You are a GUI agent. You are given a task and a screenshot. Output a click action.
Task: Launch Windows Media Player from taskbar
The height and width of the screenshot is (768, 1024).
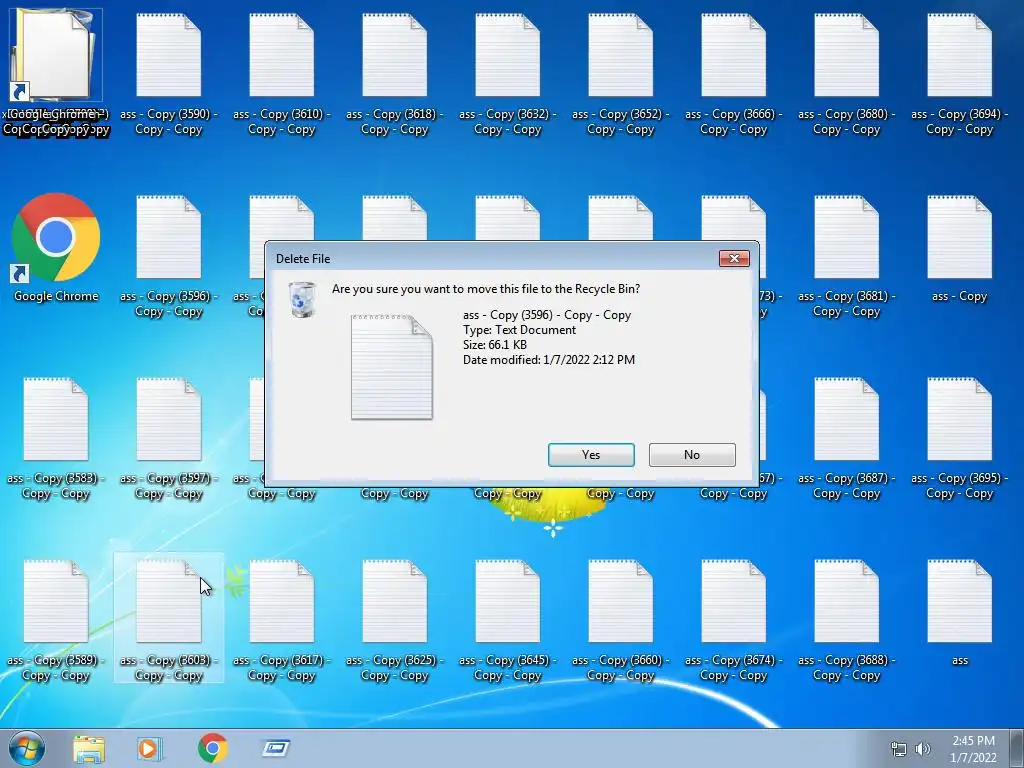coord(150,749)
